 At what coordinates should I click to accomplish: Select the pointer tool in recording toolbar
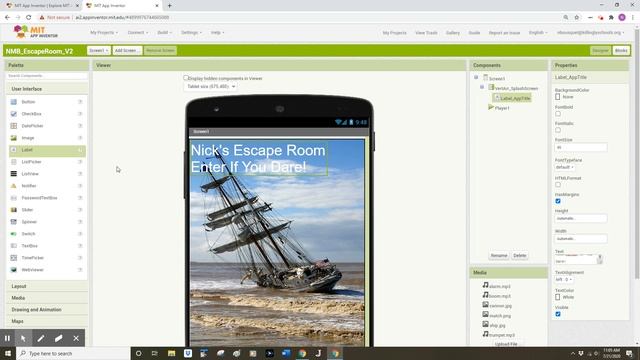(23, 338)
